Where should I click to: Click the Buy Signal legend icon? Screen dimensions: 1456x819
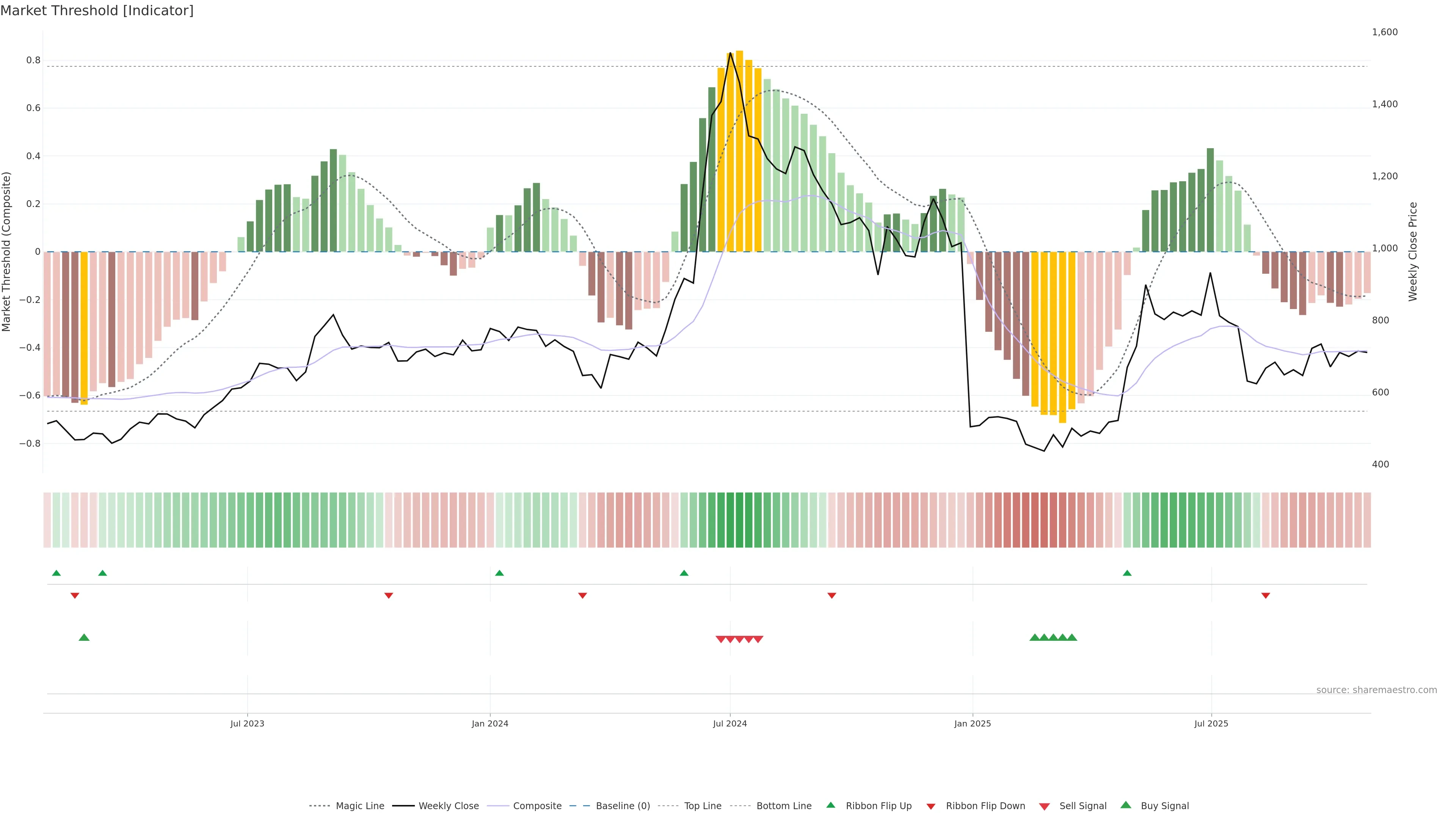[x=1125, y=805]
